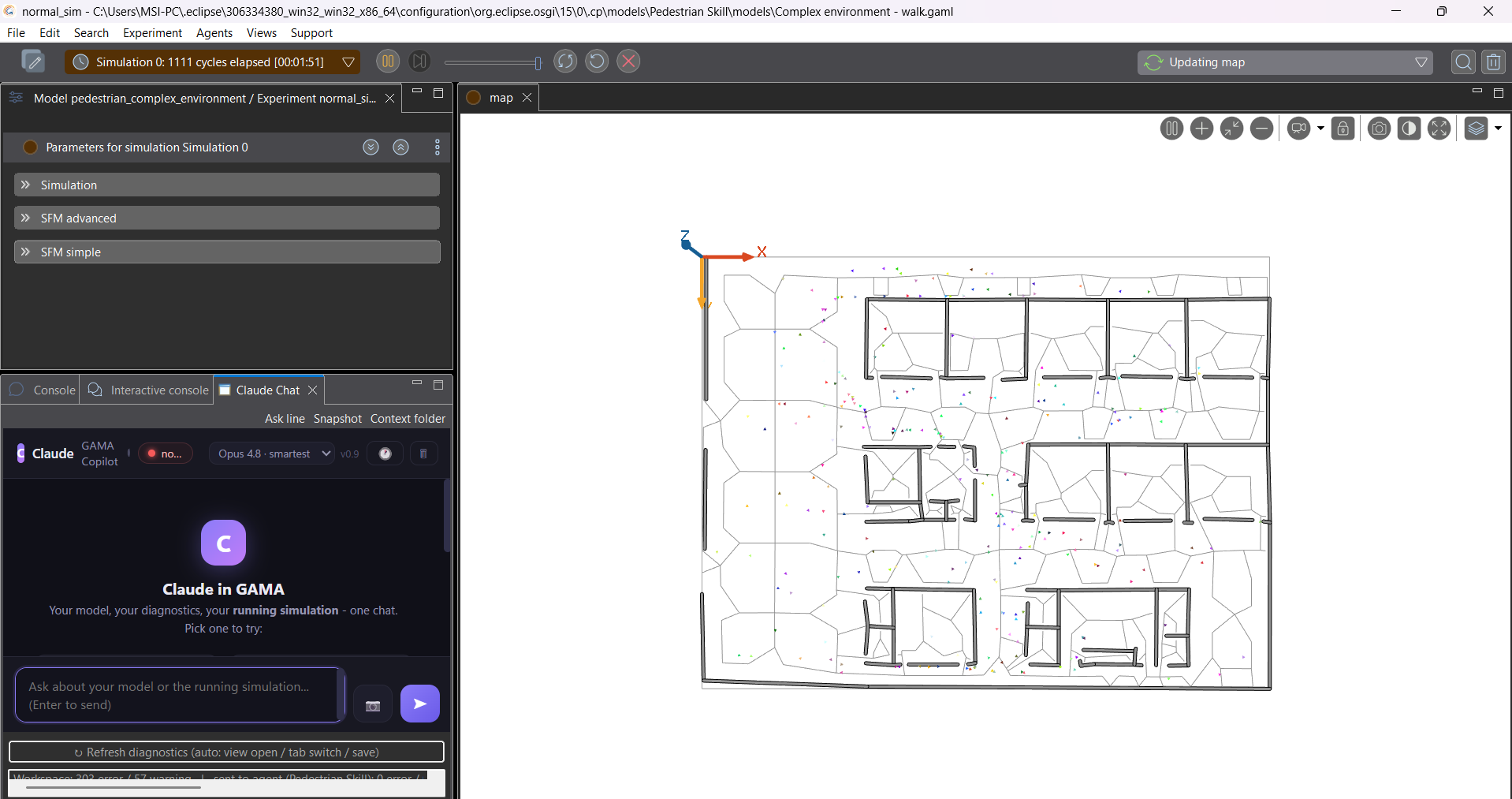
Task: Pause the map display updates
Action: coord(1171,129)
